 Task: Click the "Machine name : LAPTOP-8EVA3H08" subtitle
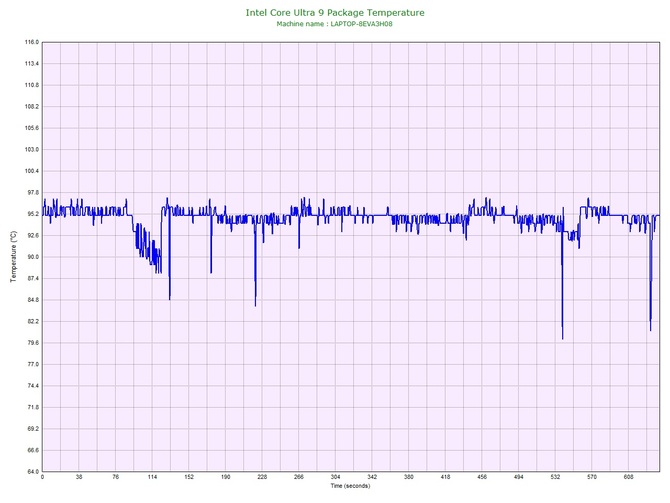point(335,24)
